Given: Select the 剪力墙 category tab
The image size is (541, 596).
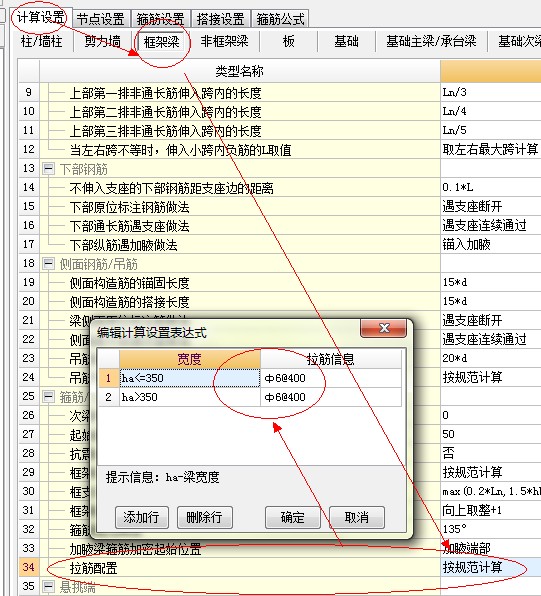Looking at the screenshot, I should click(102, 41).
